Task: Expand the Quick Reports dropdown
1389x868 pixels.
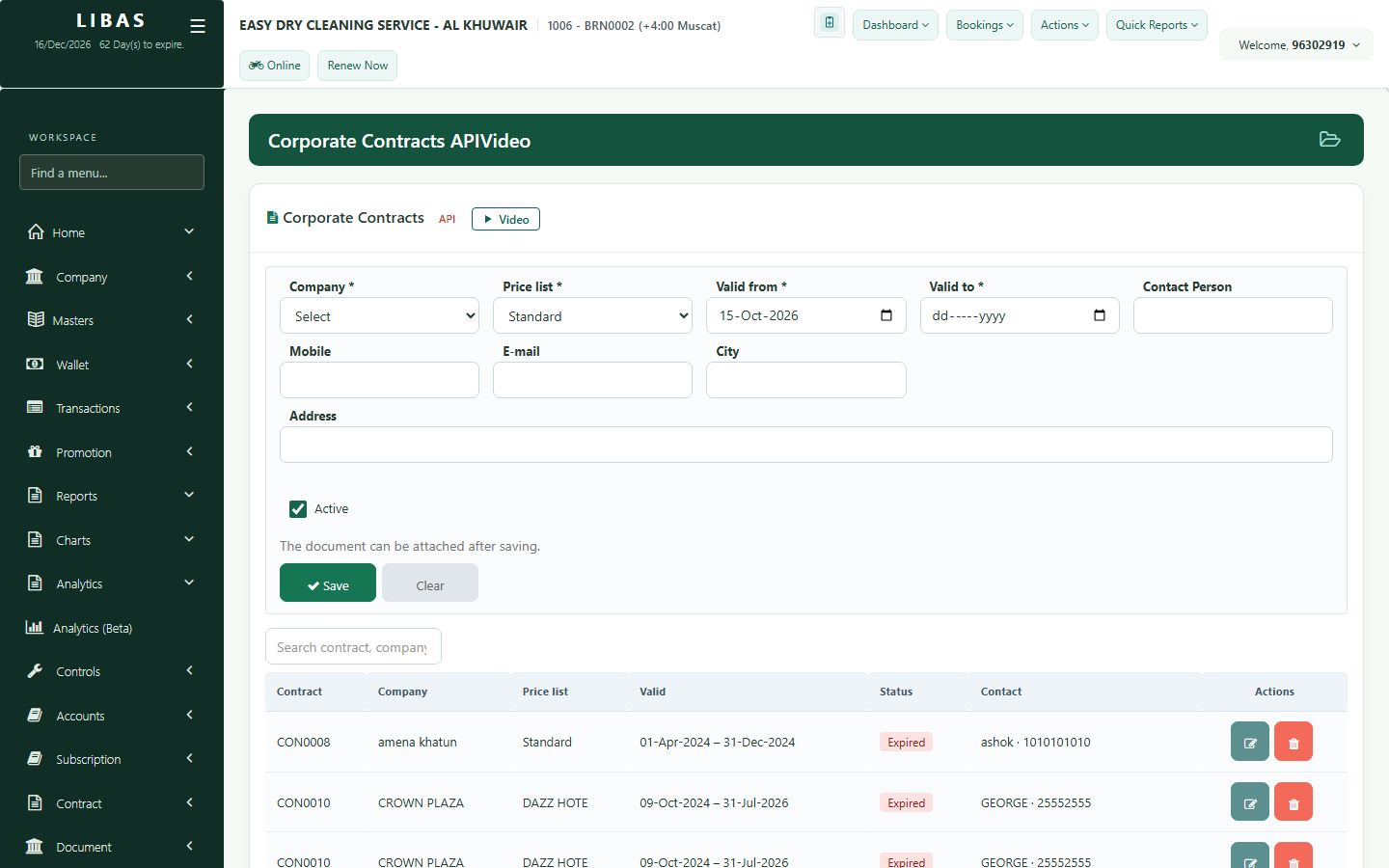Action: [x=1157, y=25]
